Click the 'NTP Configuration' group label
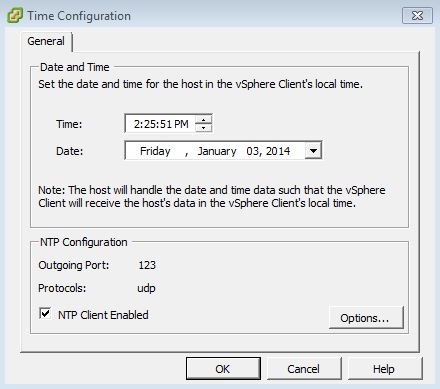The image size is (440, 389). [84, 242]
